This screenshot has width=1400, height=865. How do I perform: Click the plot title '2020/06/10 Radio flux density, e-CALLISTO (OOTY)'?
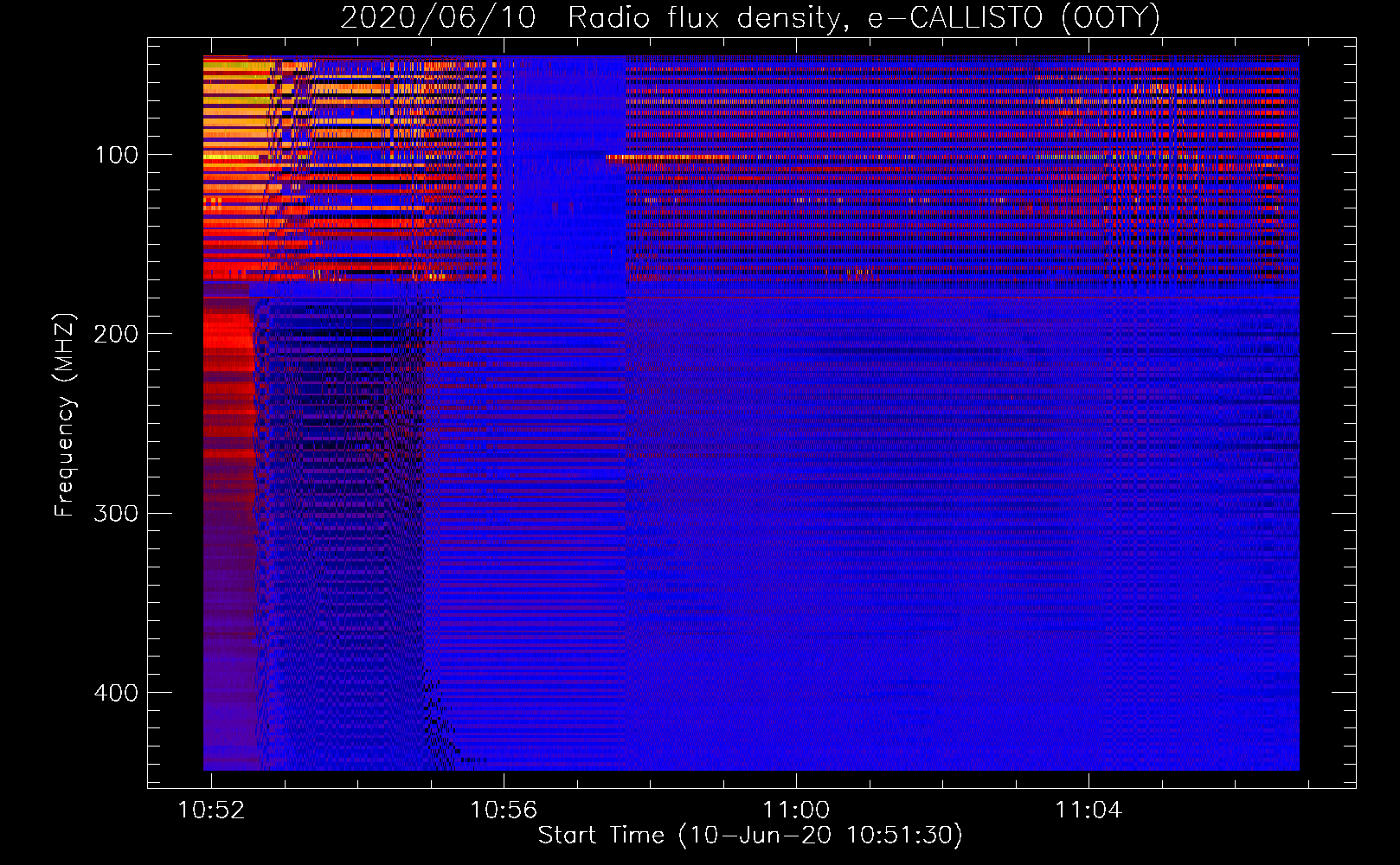point(750,18)
